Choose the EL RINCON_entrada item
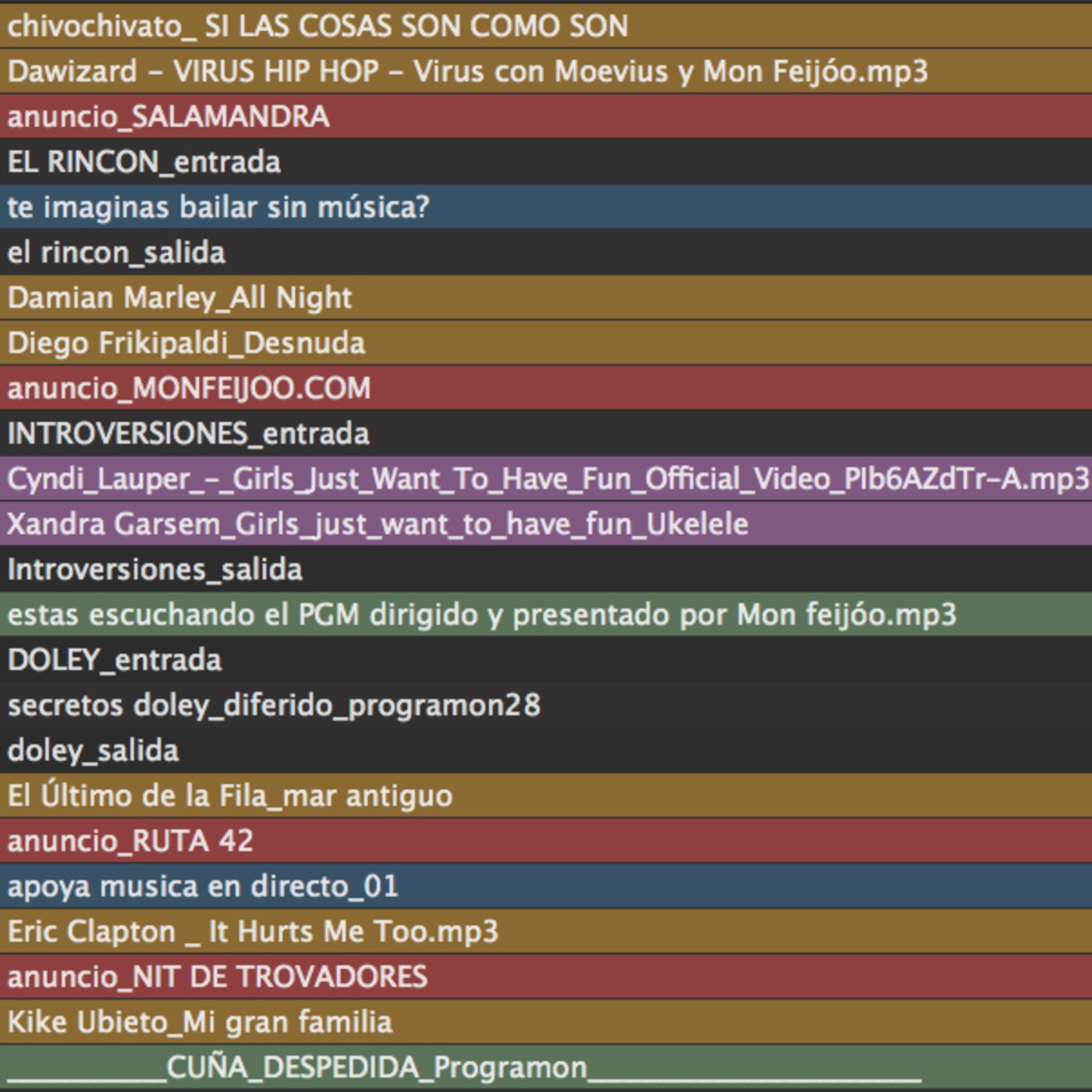The image size is (1092, 1092). [144, 161]
